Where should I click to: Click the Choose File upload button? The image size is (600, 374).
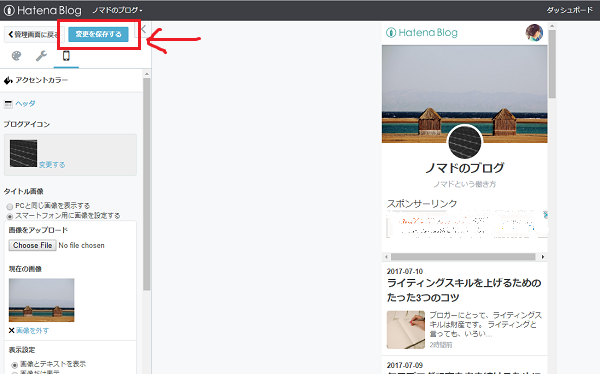(x=33, y=245)
